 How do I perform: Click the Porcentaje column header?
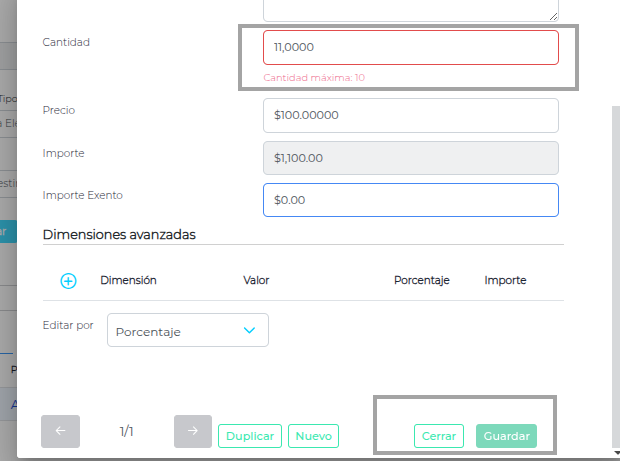coord(421,281)
